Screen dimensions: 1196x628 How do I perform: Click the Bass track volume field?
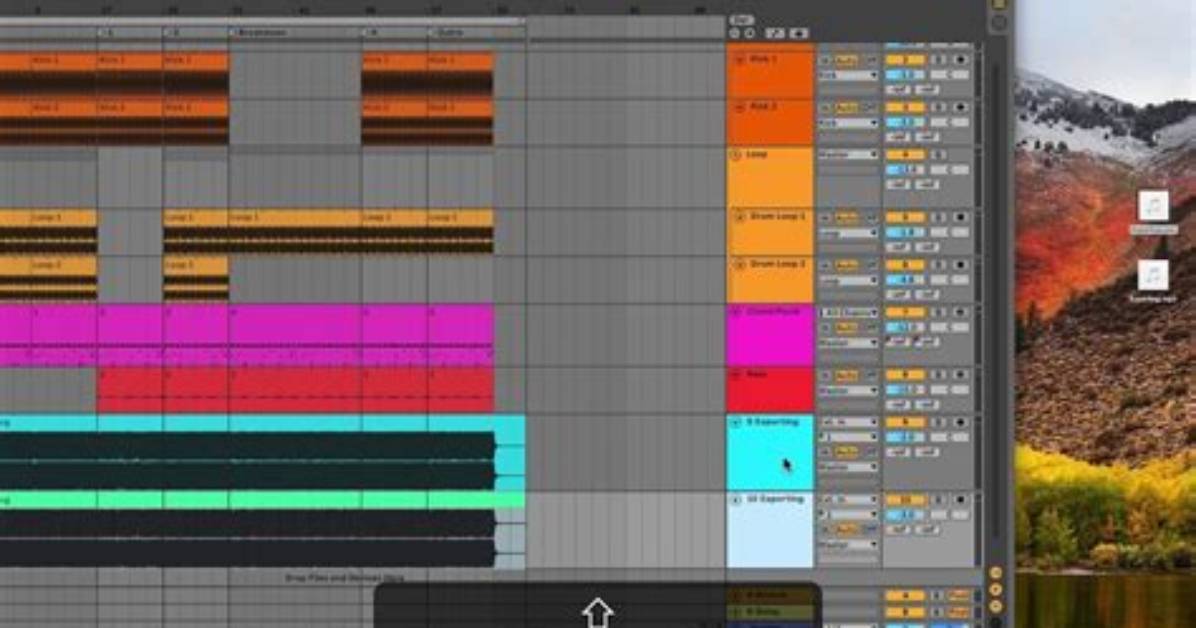tap(905, 390)
